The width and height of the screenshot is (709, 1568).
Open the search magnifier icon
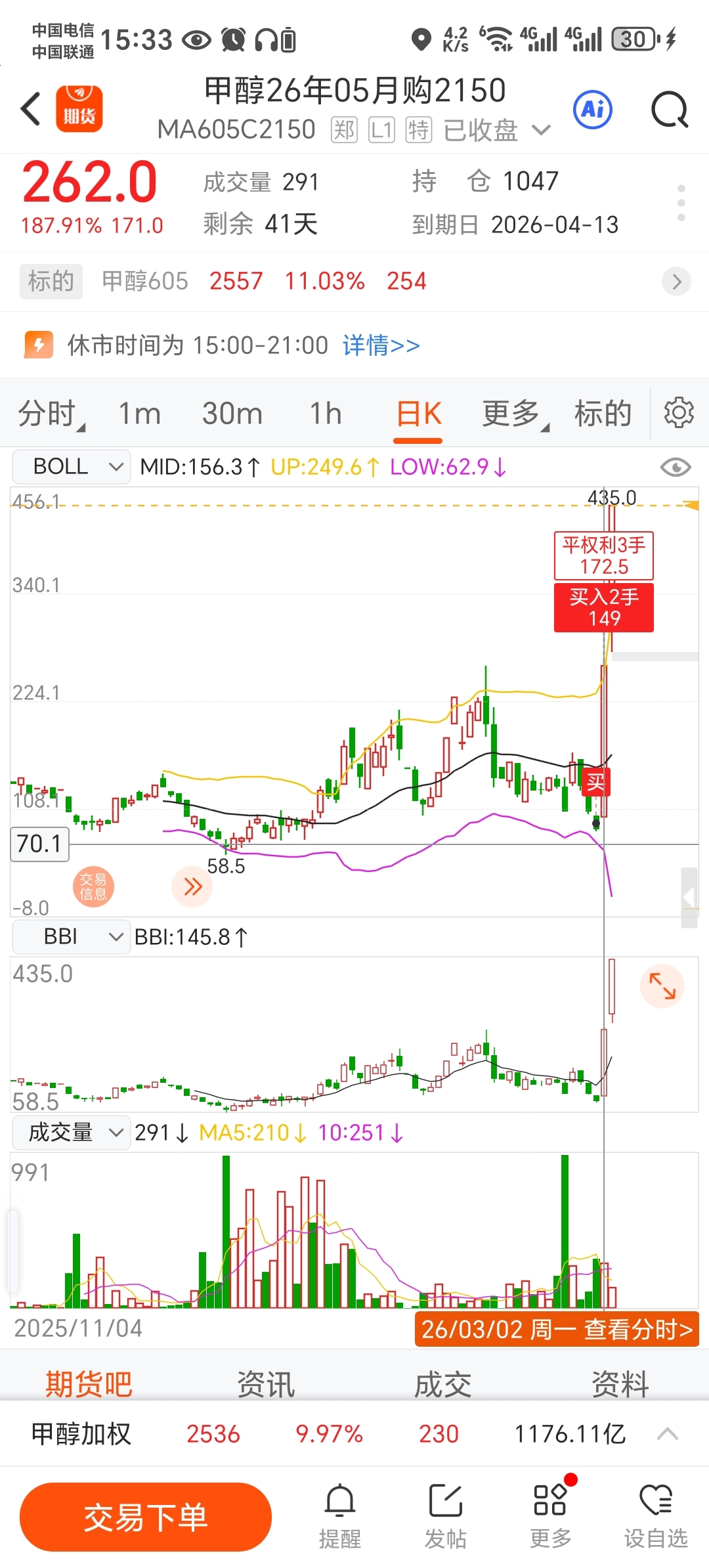coord(670,110)
